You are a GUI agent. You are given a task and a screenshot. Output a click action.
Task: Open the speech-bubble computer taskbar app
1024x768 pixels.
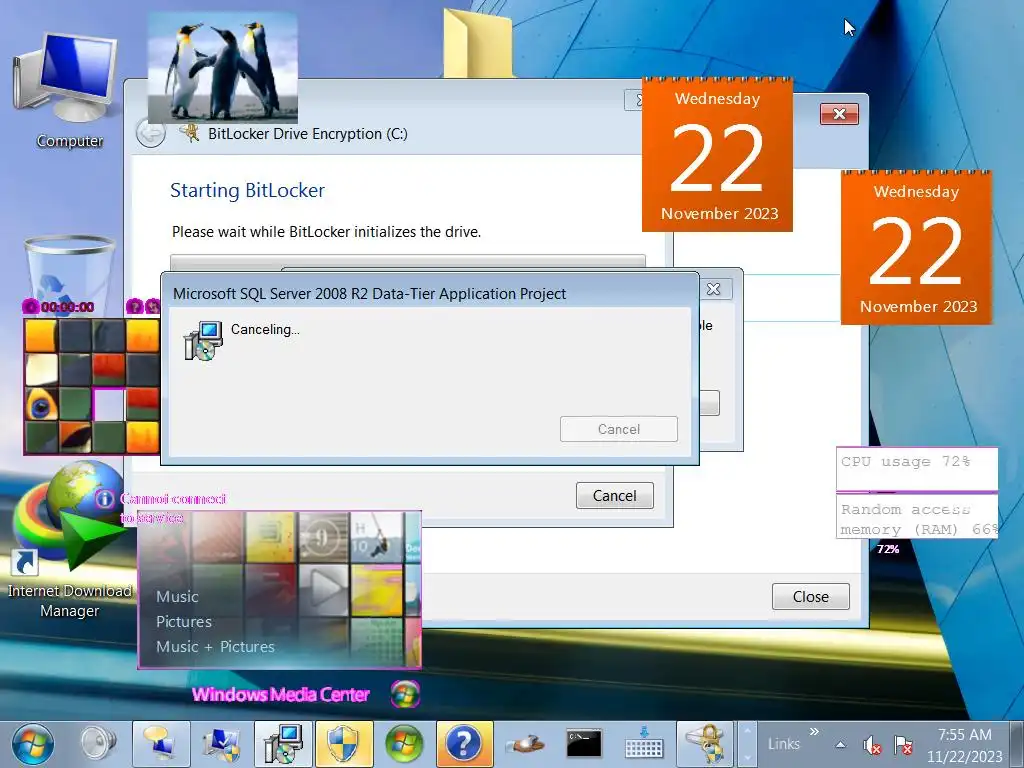coord(161,744)
